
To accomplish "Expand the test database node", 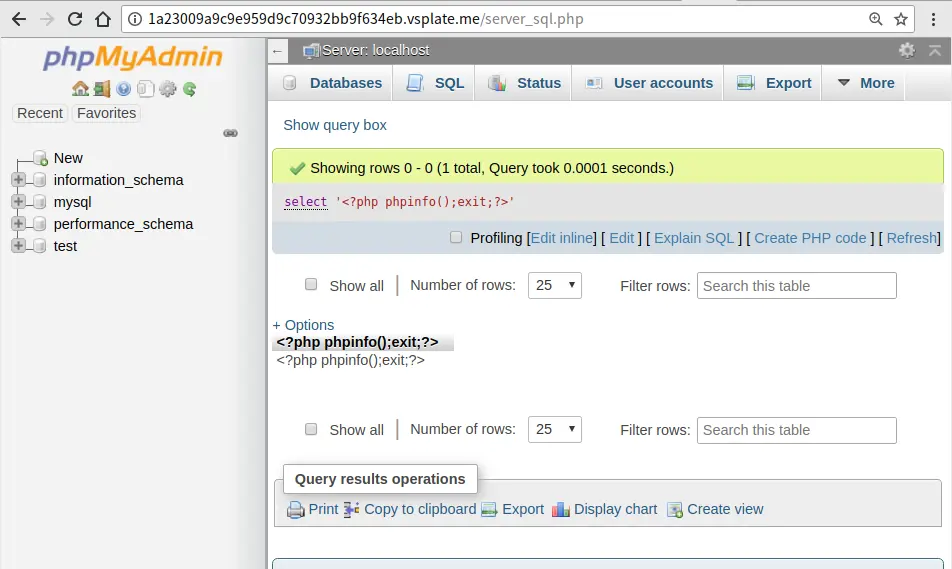I will tap(18, 245).
